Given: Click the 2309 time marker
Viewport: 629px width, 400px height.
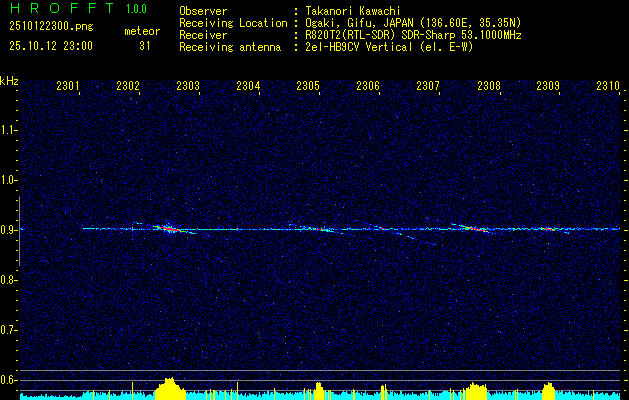Looking at the screenshot, I should 548,85.
